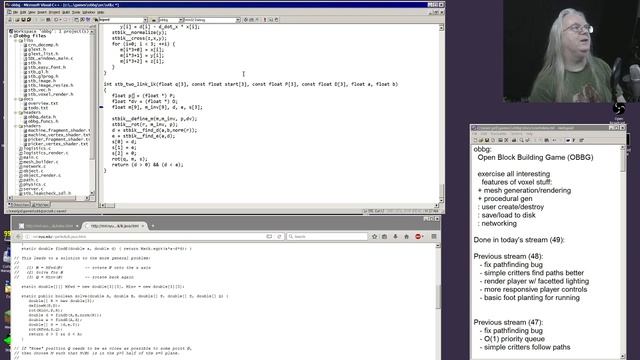Select main.c in the file tree
This screenshot has width=640, height=360.
[x=31, y=157]
